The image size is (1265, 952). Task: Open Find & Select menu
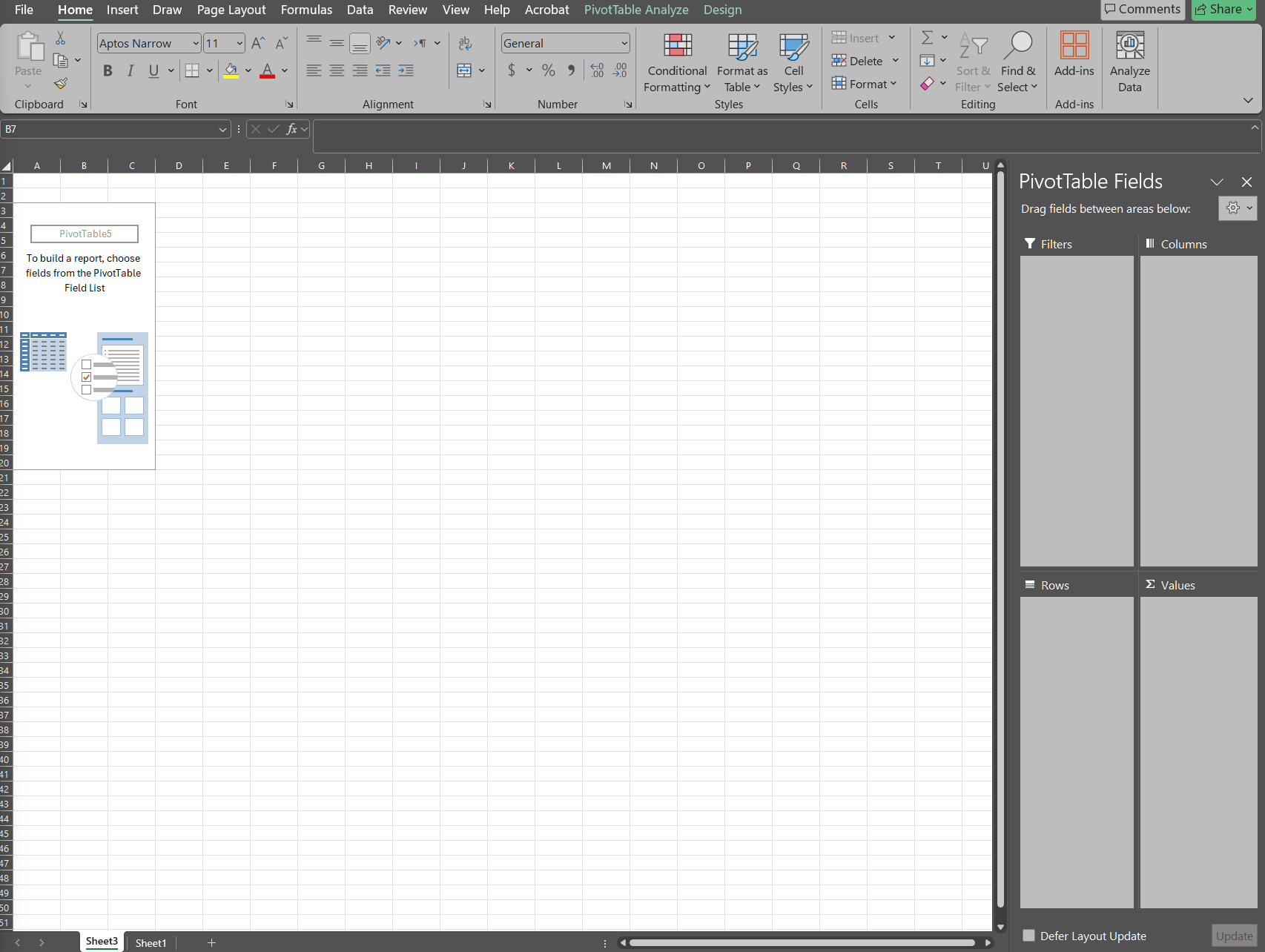(1018, 64)
